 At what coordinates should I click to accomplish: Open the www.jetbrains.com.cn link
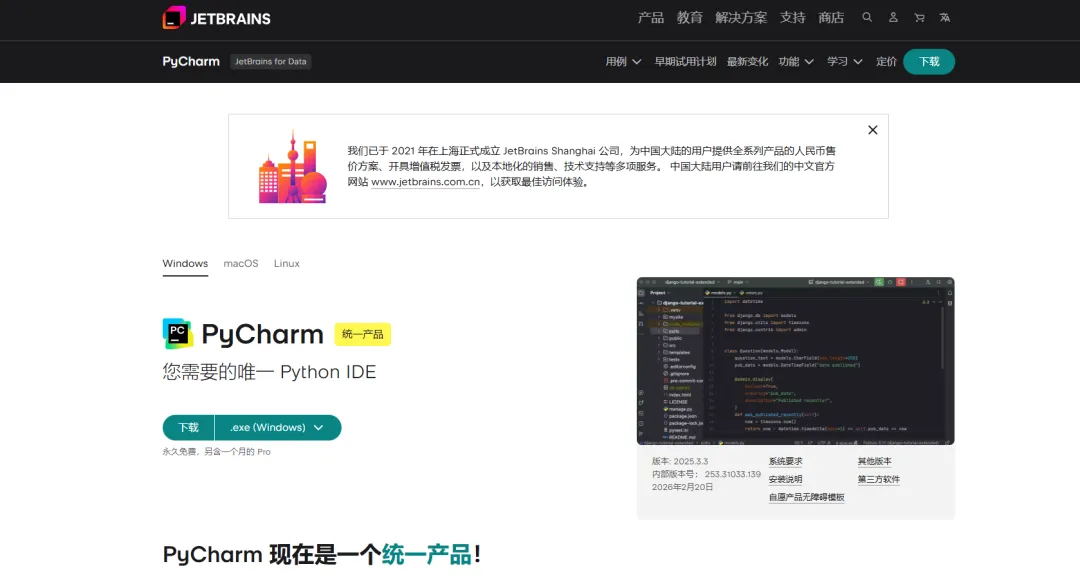tap(426, 182)
